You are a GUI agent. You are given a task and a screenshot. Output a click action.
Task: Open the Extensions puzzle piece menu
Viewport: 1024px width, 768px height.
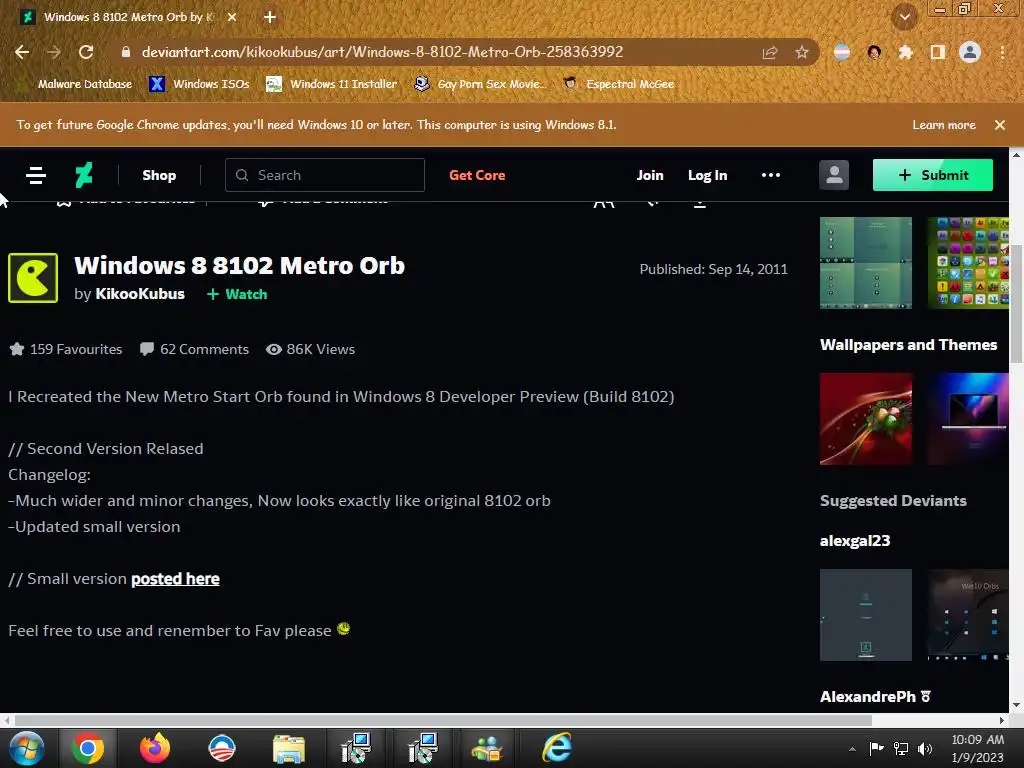(905, 52)
